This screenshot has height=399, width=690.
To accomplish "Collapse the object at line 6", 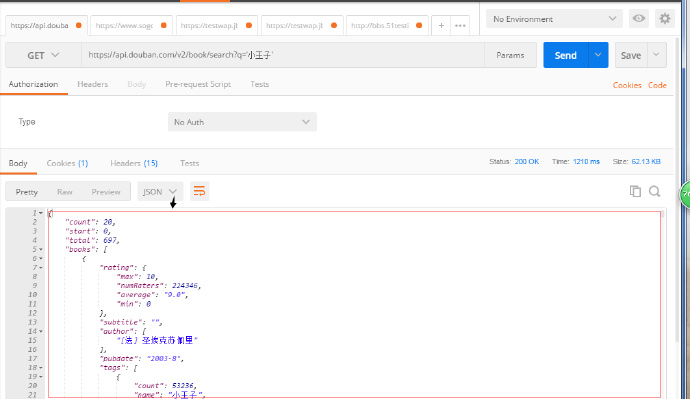I will click(x=40, y=259).
